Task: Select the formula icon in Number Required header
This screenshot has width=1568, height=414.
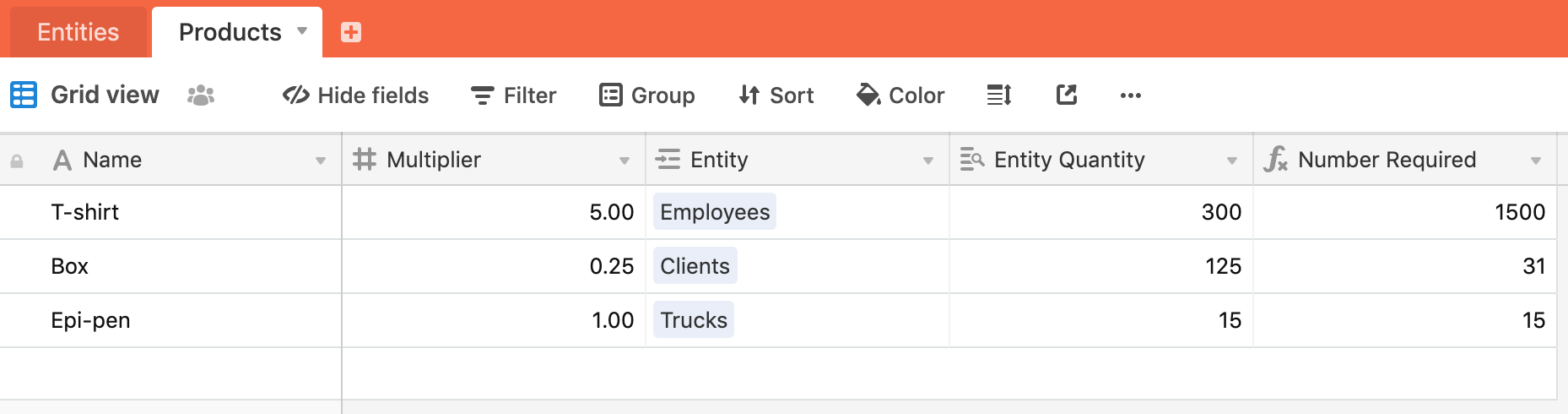Action: click(x=1275, y=159)
